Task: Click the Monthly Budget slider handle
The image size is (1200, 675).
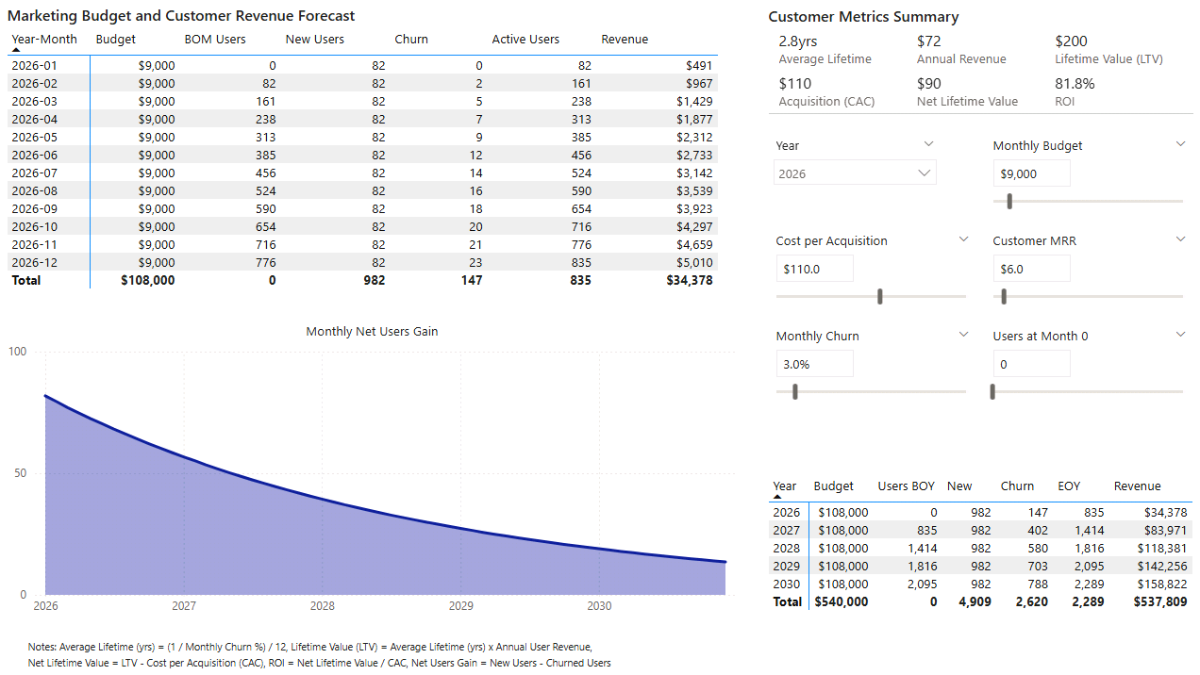Action: [x=1010, y=201]
